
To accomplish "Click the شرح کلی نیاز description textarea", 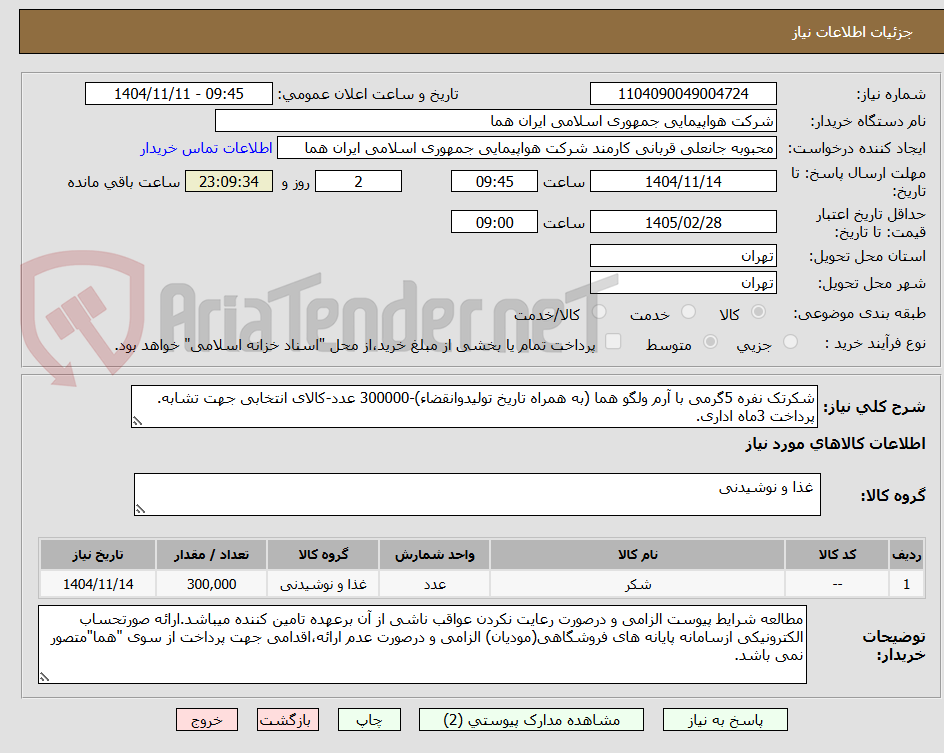I will [x=474, y=407].
